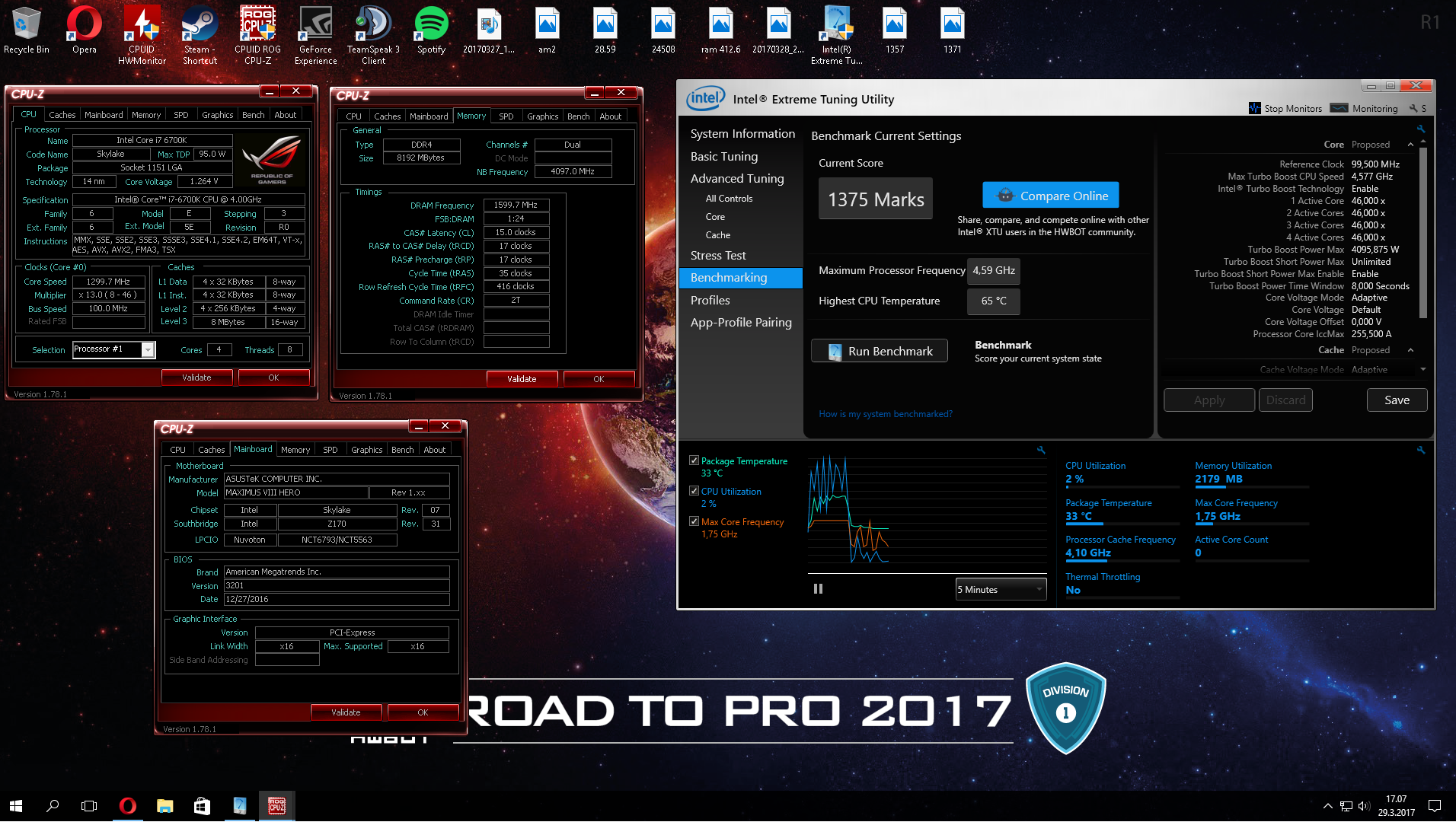Open the 1357 image file

[895, 30]
